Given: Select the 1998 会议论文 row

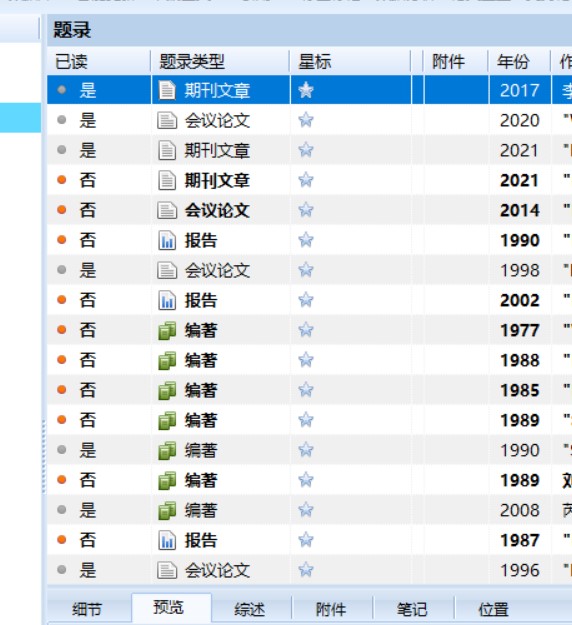Looking at the screenshot, I should [309, 270].
